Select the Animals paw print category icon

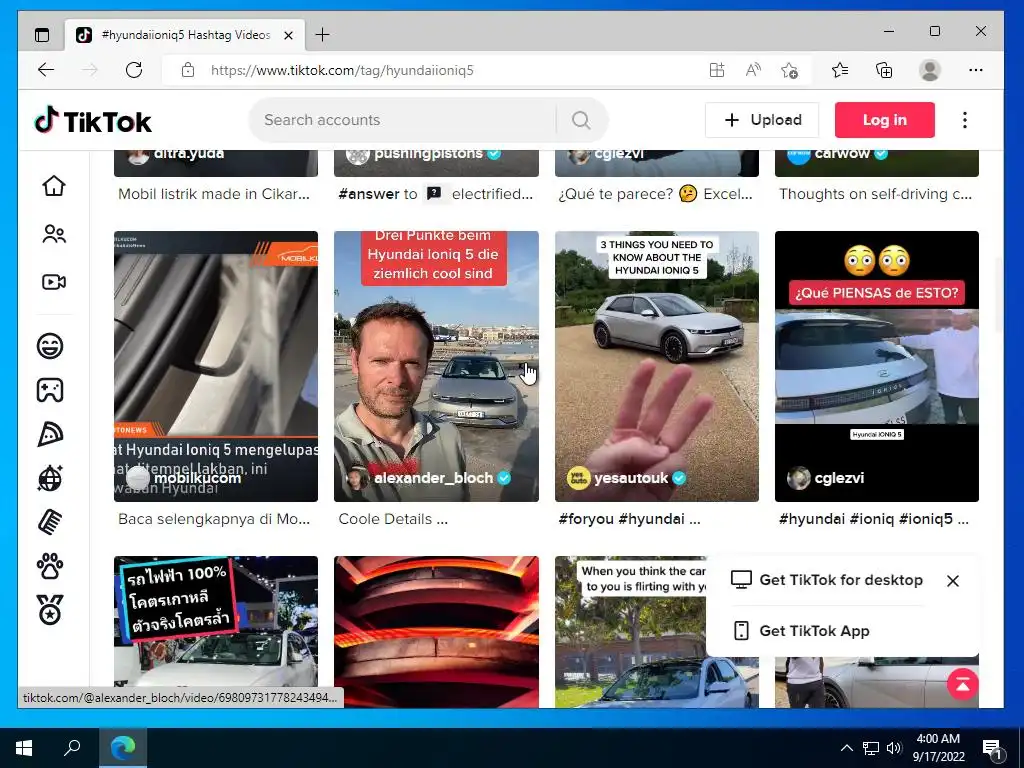point(50,566)
